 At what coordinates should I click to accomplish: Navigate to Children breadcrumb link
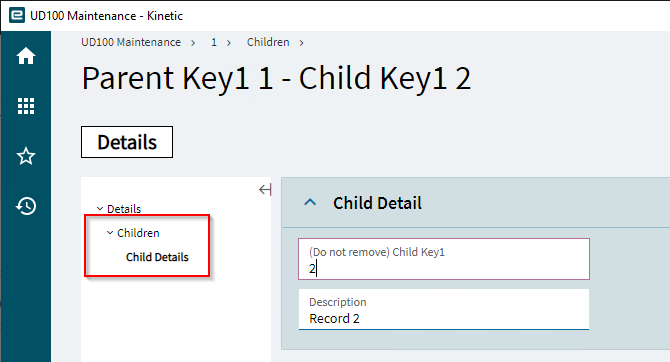click(x=268, y=42)
